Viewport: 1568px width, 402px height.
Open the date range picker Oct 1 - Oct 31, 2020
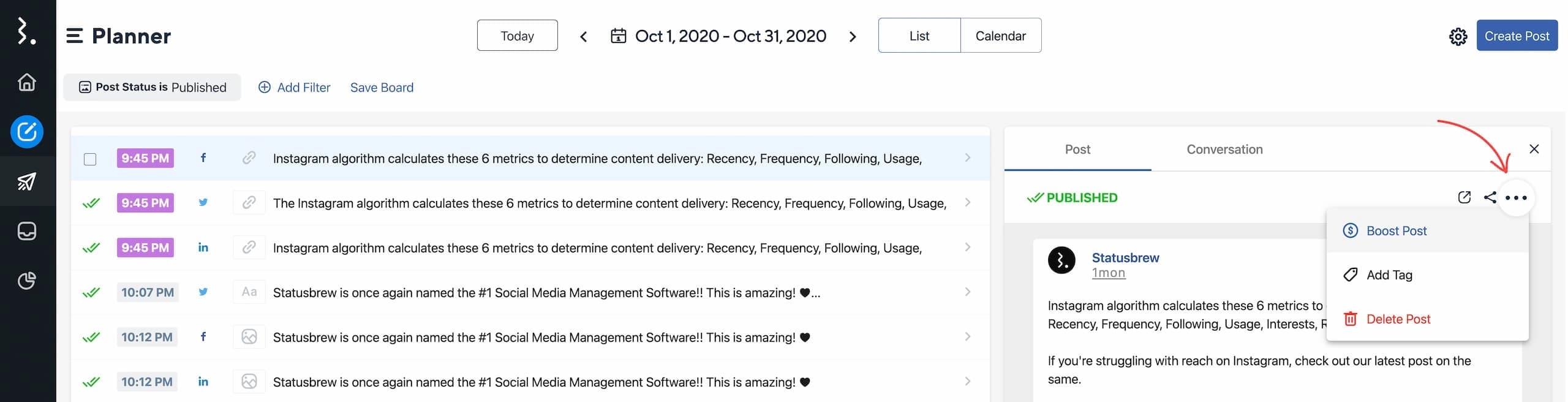pyautogui.click(x=718, y=36)
